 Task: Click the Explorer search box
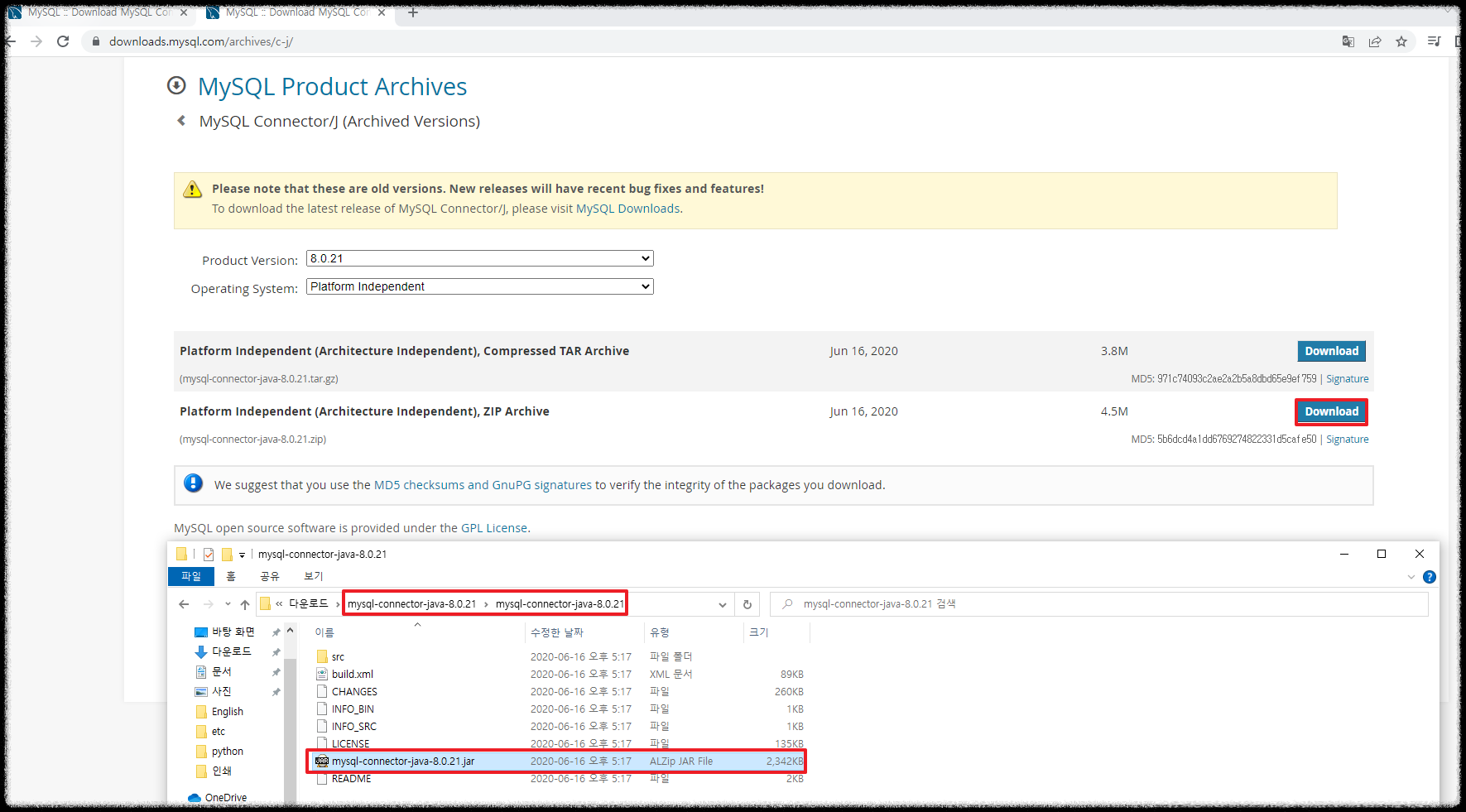1099,604
